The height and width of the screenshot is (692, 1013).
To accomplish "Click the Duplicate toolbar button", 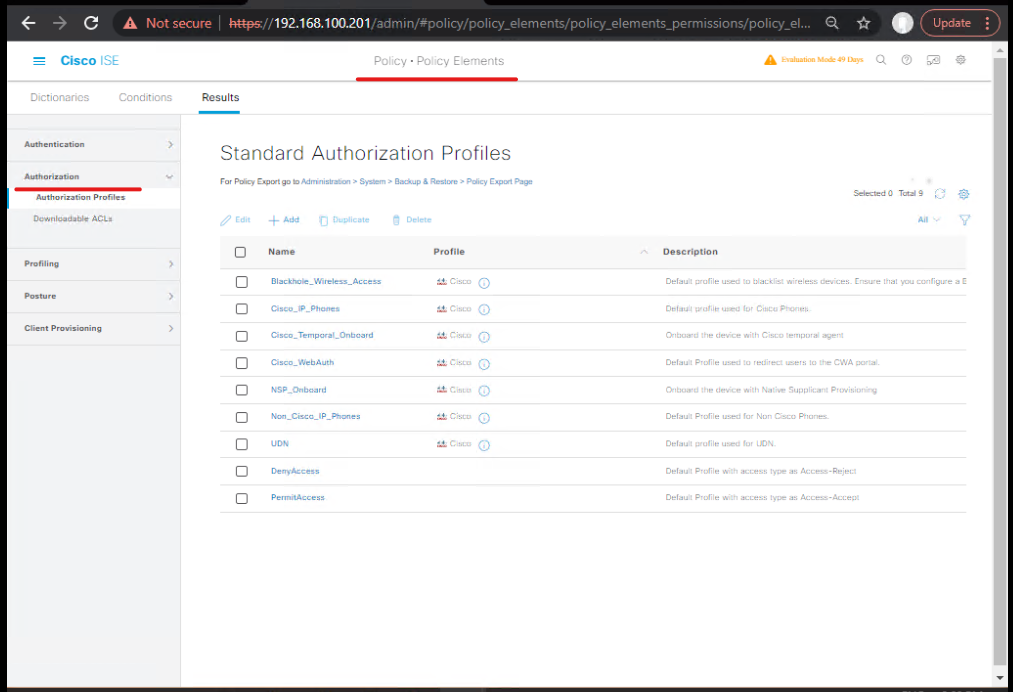I will pos(344,220).
